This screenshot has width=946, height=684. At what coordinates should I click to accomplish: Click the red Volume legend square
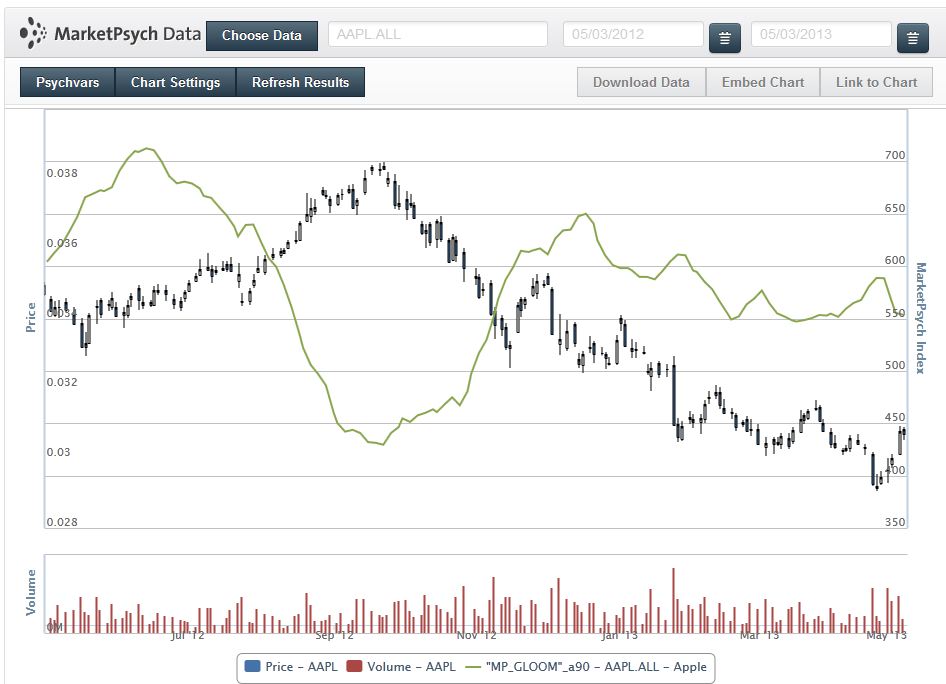tap(354, 666)
